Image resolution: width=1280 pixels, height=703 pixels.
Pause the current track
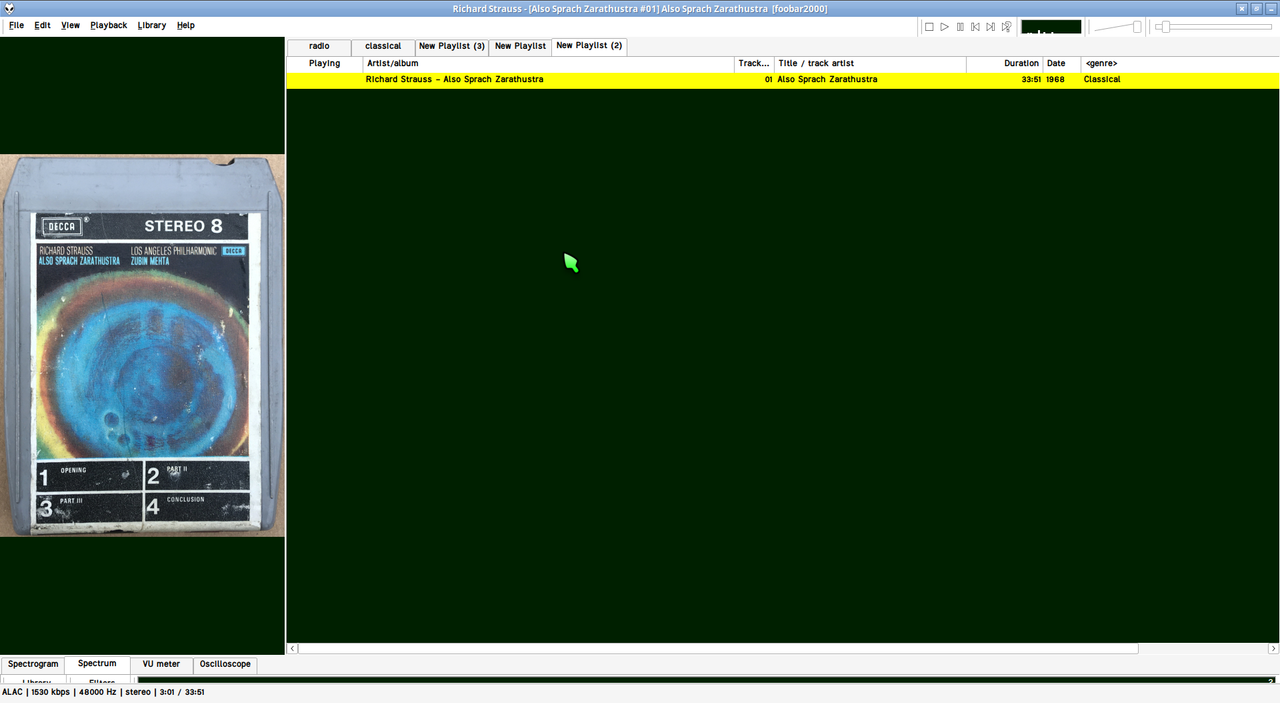pyautogui.click(x=960, y=27)
